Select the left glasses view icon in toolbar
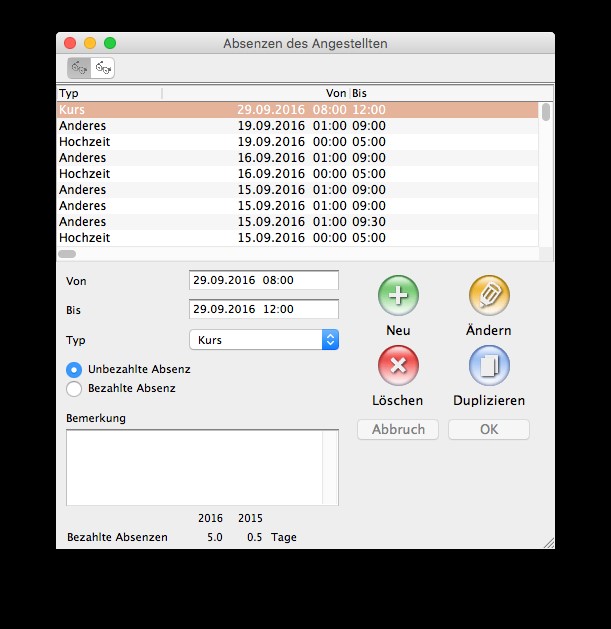The height and width of the screenshot is (629, 611). coord(79,68)
